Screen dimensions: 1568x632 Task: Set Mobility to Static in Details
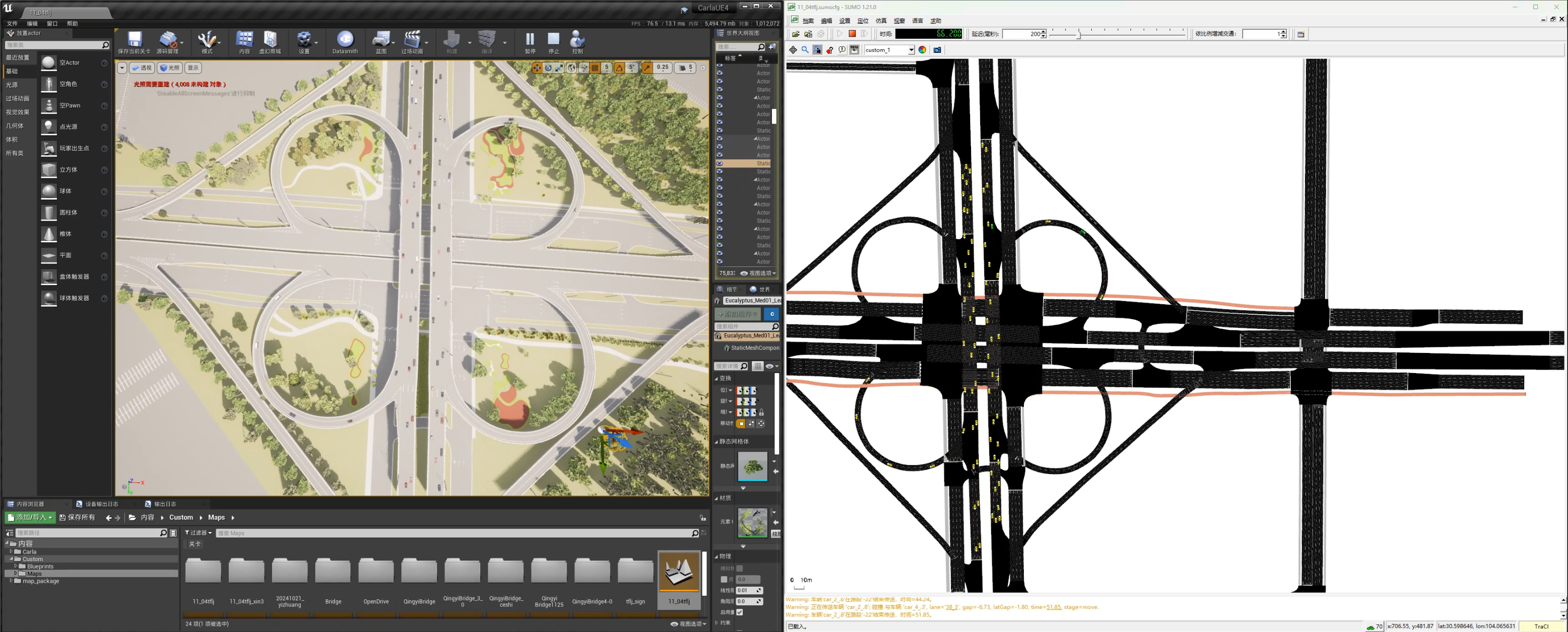pyautogui.click(x=741, y=424)
